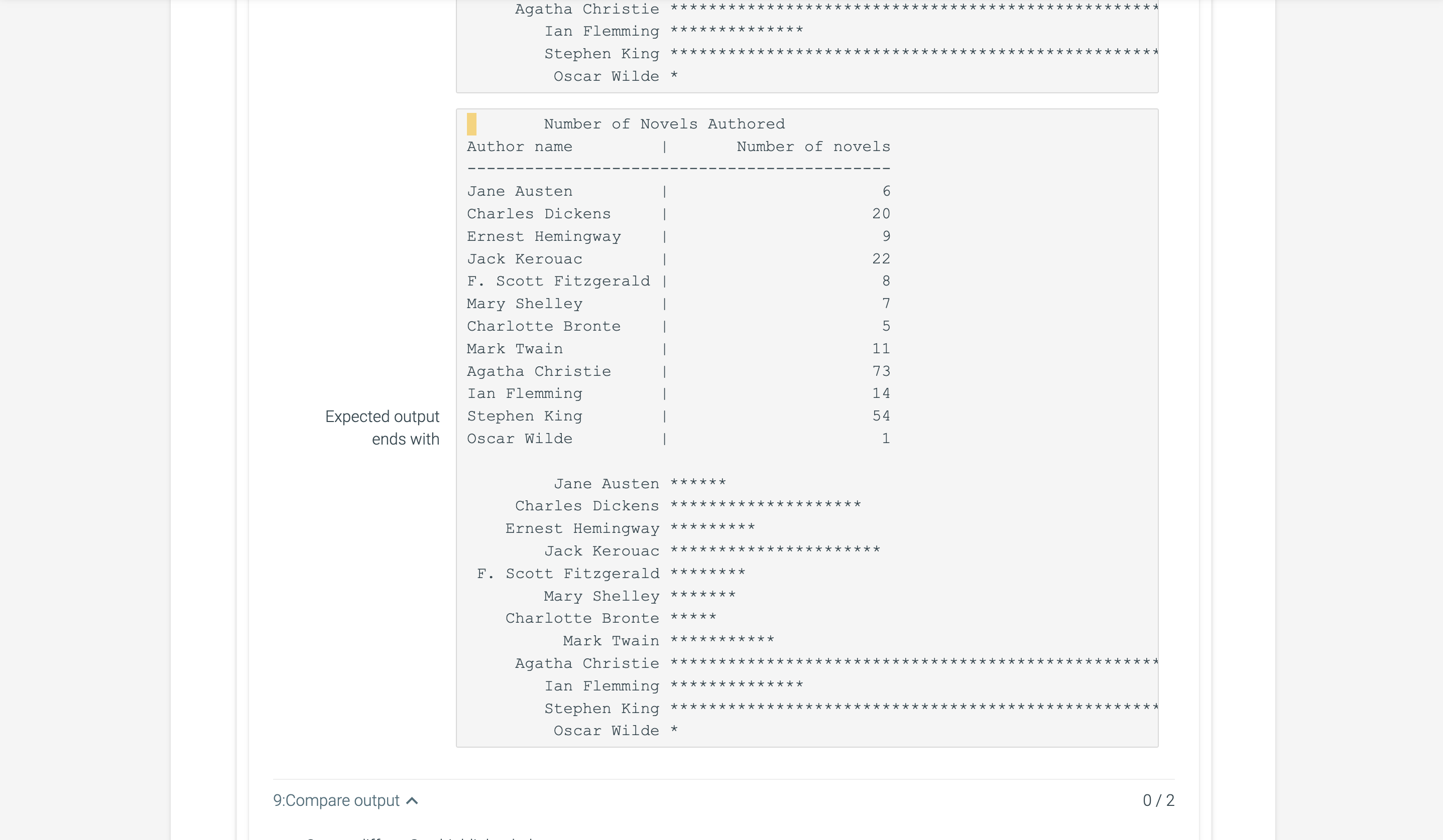Click inside the upper output panel
The width and height of the screenshot is (1443, 840).
pyautogui.click(x=802, y=46)
